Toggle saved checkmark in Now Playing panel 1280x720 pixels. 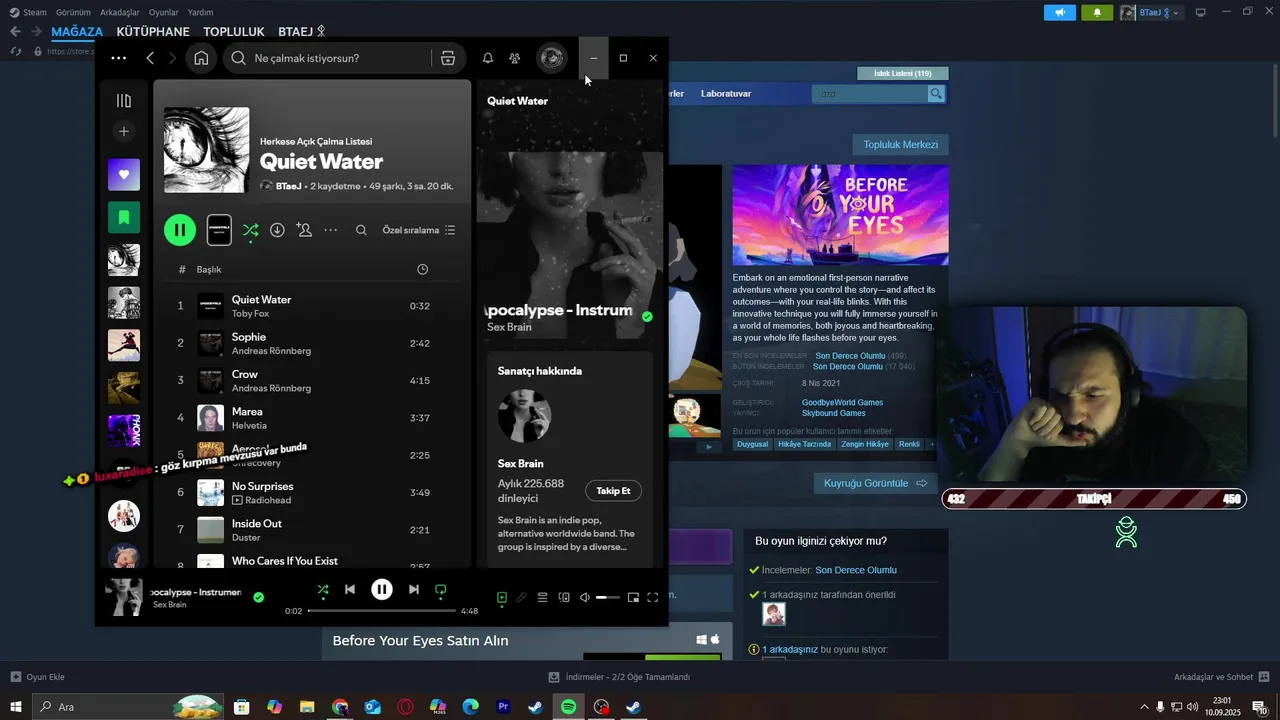click(647, 316)
